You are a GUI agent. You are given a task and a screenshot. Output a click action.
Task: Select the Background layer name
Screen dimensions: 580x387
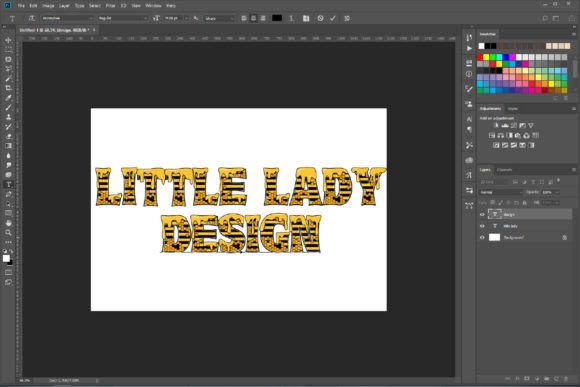(x=514, y=238)
